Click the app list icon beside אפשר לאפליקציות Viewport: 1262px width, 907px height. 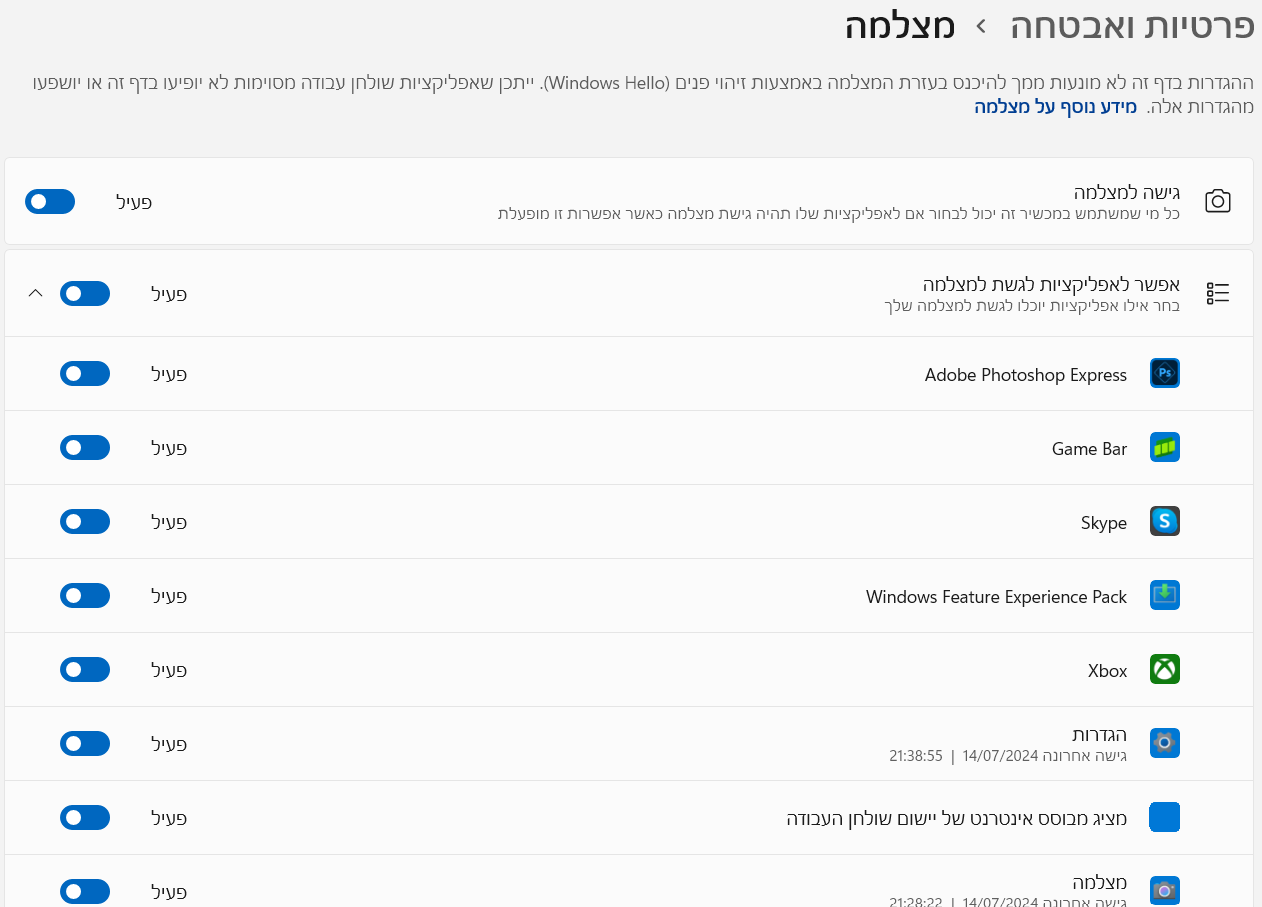click(1217, 293)
